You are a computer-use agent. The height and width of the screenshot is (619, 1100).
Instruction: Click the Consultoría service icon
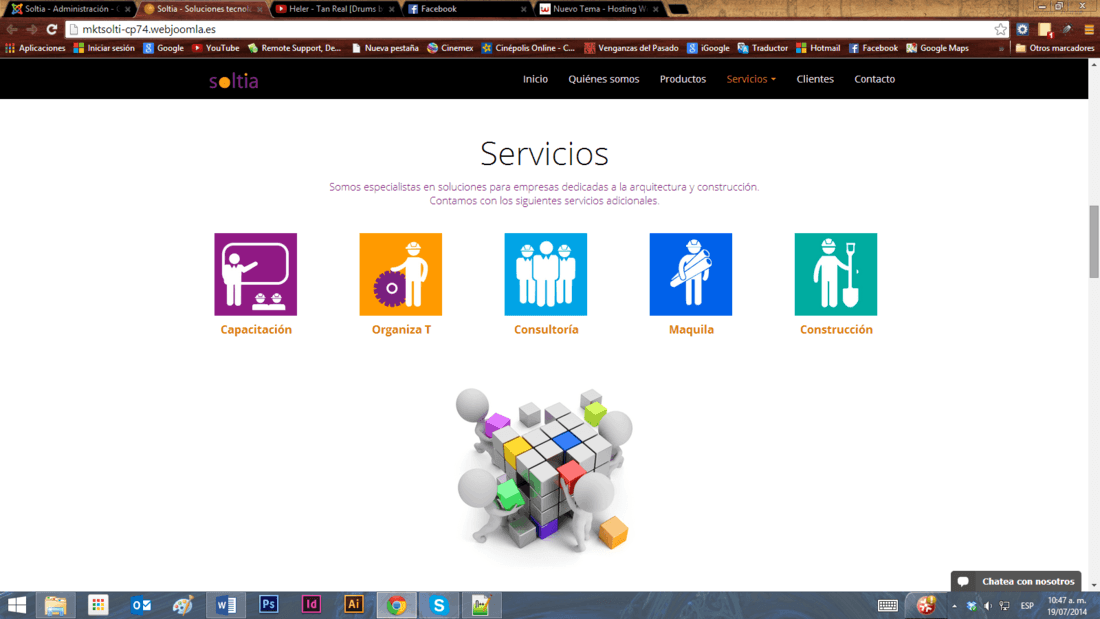(x=546, y=274)
